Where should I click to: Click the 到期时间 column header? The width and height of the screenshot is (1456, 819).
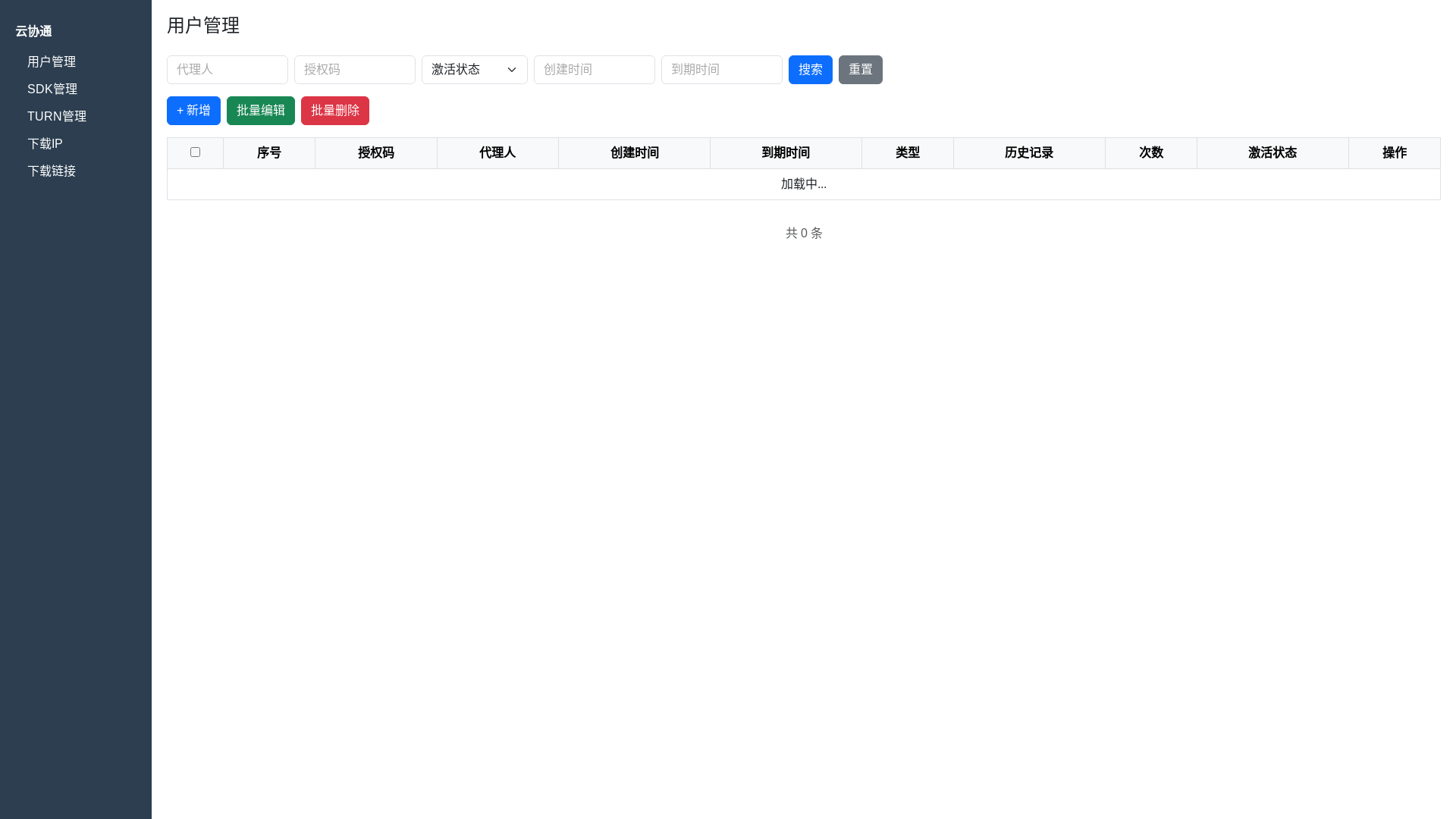click(x=786, y=153)
